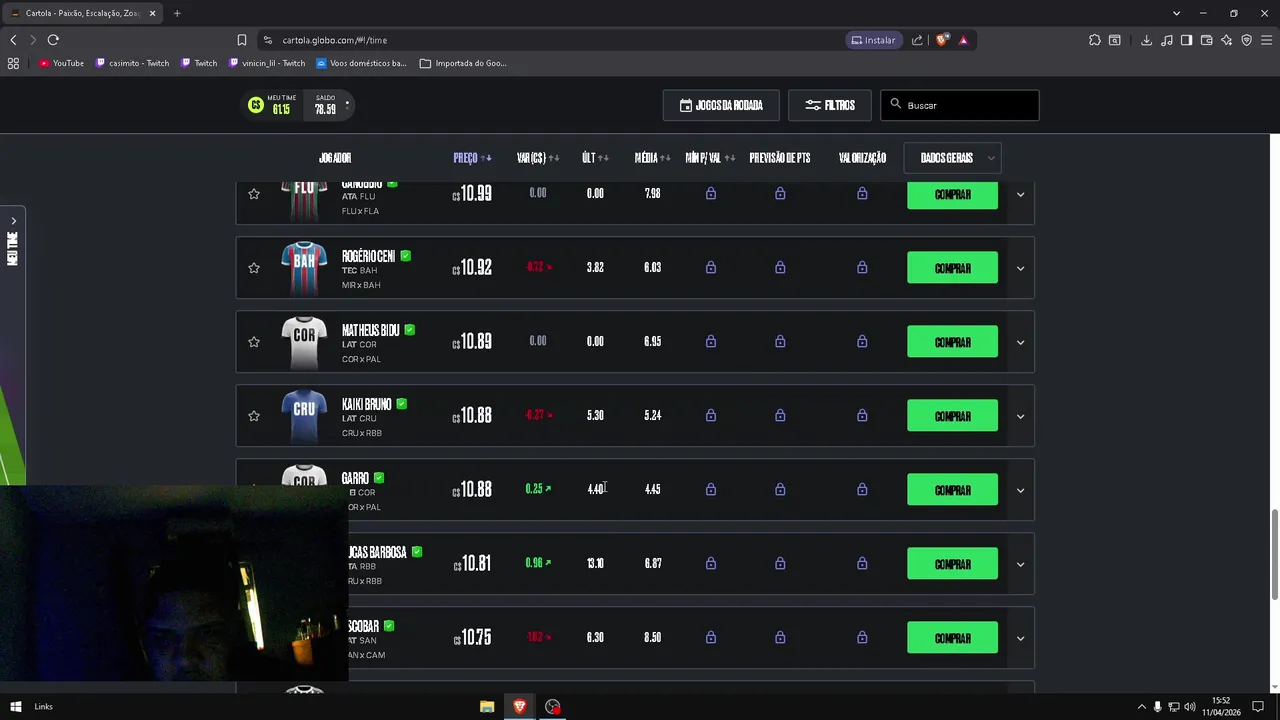Open Brave Wallet icon

(x=1207, y=40)
